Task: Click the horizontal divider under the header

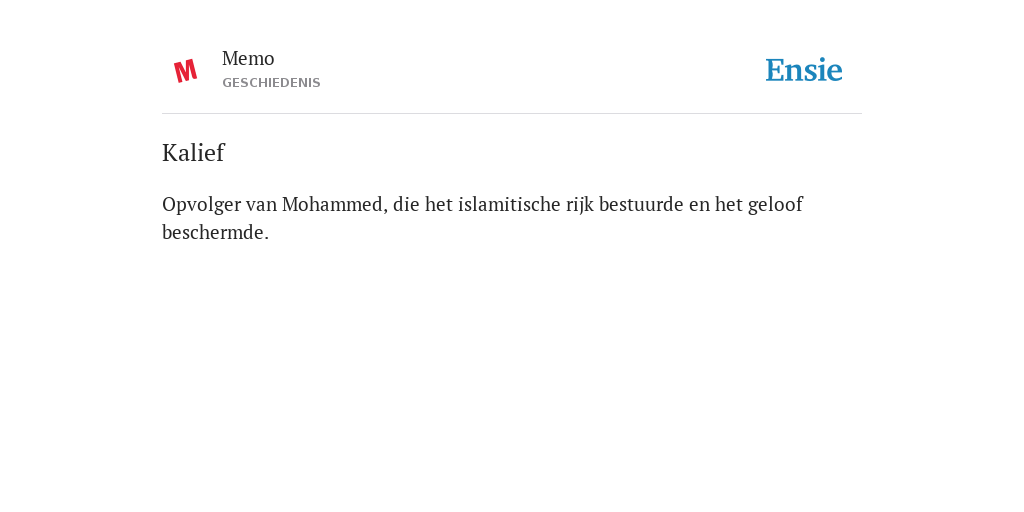Action: [x=512, y=114]
